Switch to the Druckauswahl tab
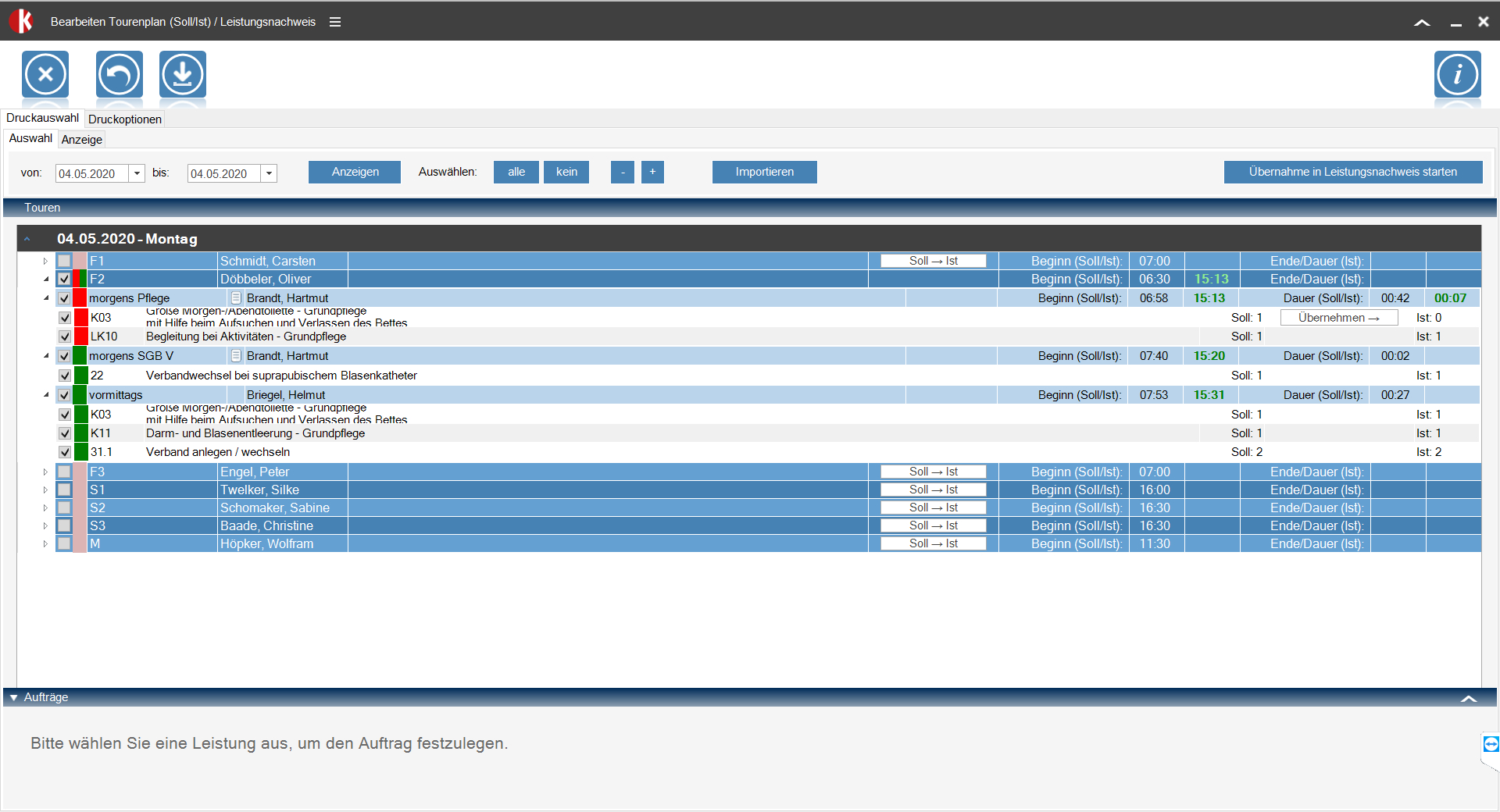The image size is (1500, 812). click(42, 118)
